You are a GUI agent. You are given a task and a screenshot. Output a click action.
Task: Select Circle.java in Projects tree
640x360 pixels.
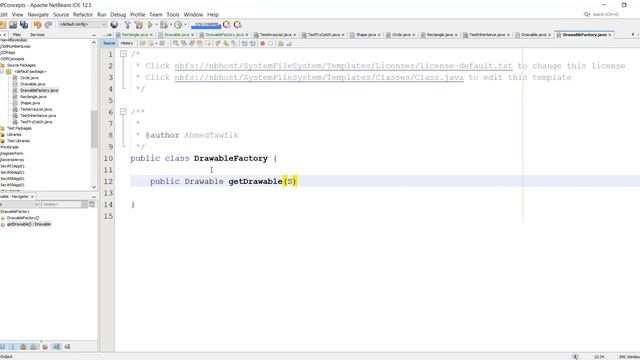[x=29, y=78]
